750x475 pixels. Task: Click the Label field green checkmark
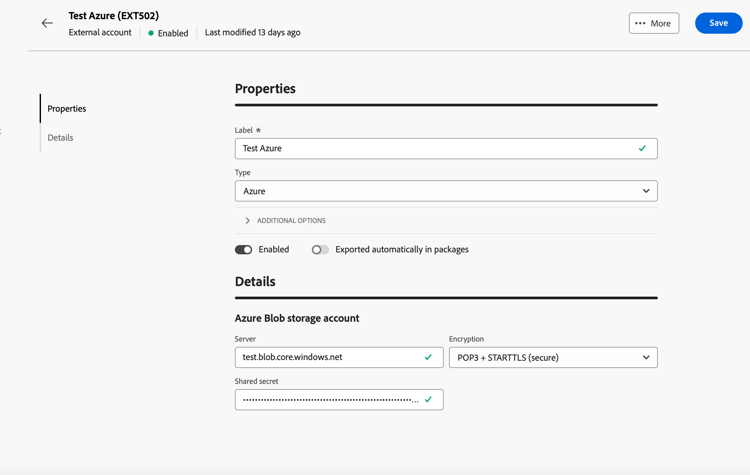(642, 149)
